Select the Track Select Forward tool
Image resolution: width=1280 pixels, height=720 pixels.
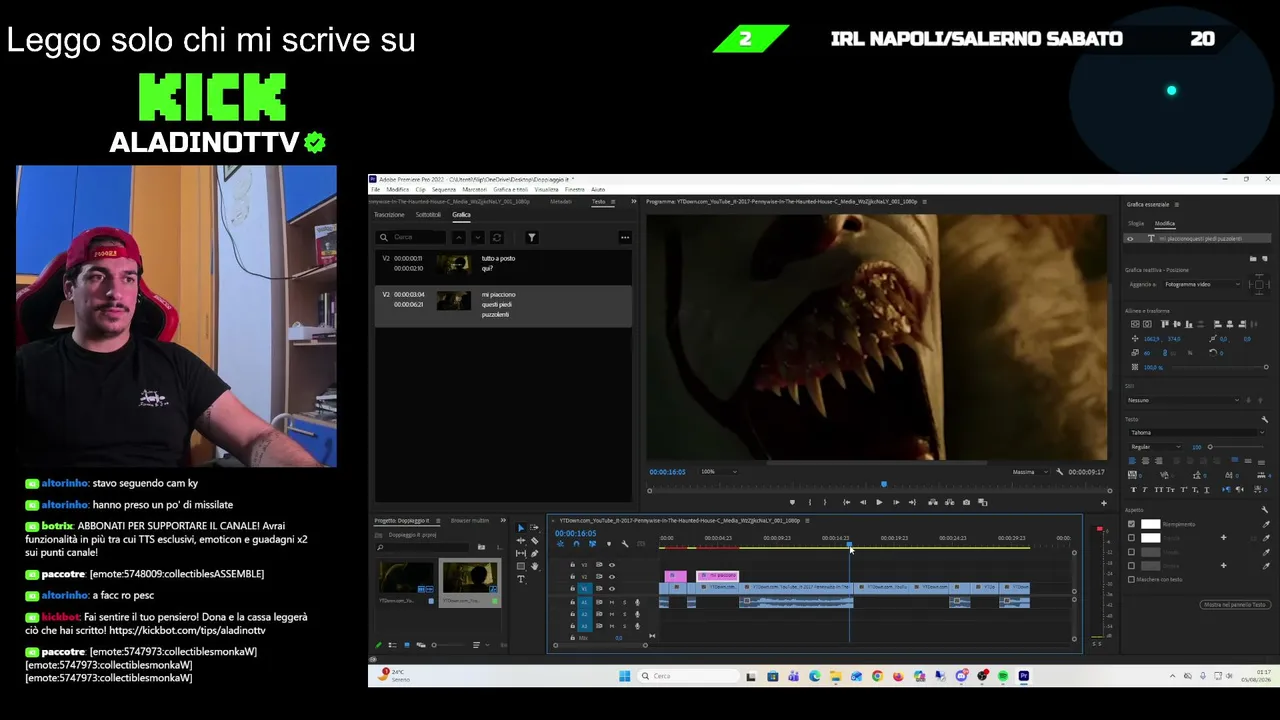tap(534, 528)
